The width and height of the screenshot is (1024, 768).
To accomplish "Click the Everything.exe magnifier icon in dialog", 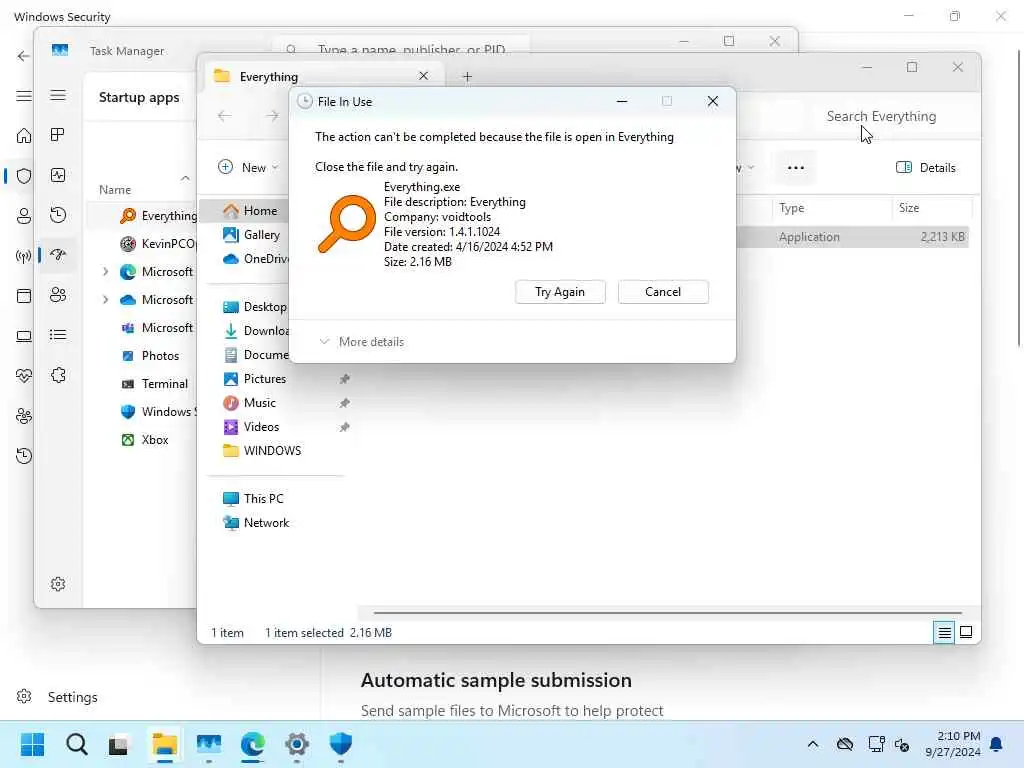I will click(x=347, y=223).
